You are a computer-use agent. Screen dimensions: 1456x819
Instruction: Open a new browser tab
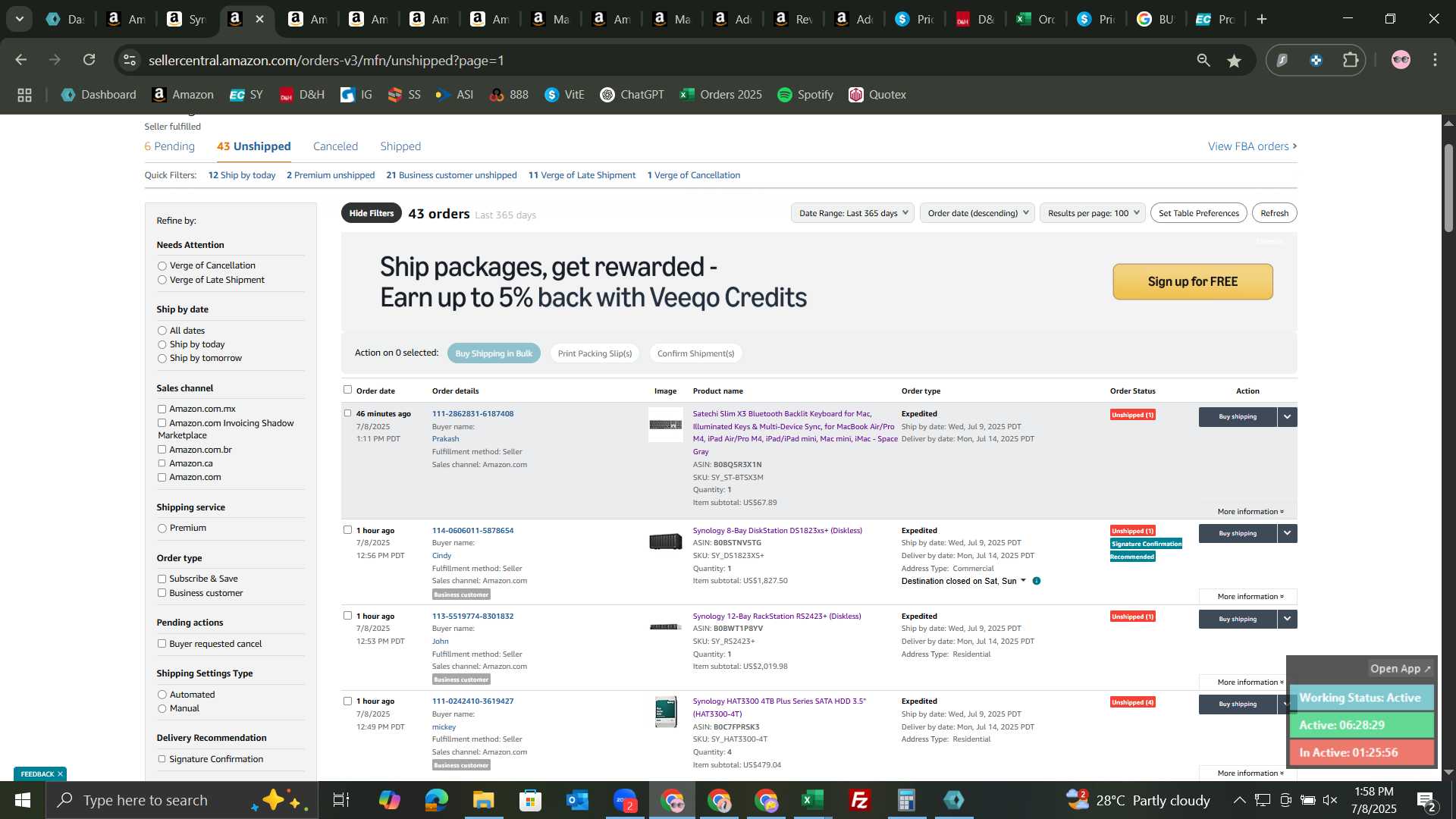click(x=1262, y=19)
